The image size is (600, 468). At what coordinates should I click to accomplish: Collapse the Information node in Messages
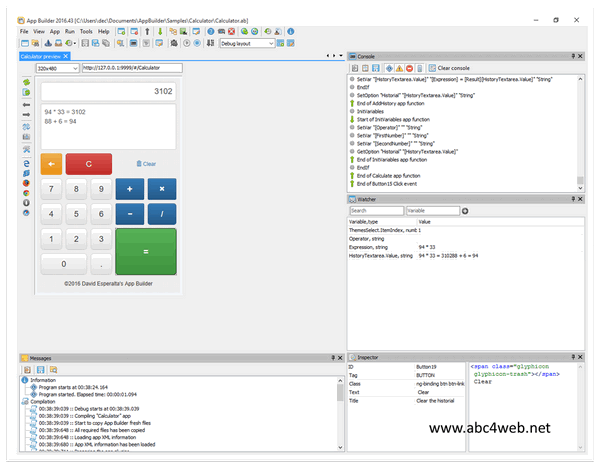pyautogui.click(x=25, y=380)
